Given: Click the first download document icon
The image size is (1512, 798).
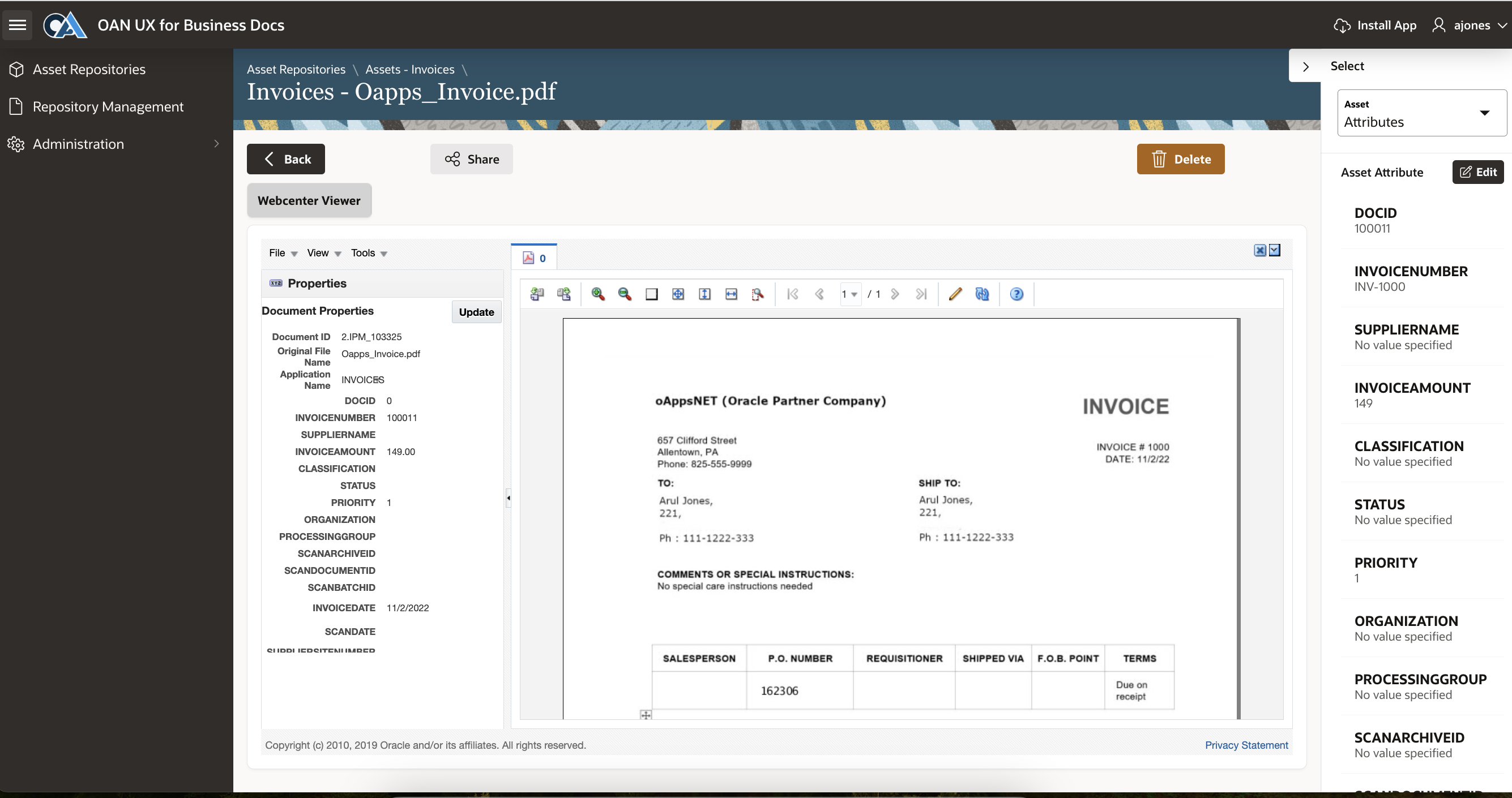Looking at the screenshot, I should 537,294.
